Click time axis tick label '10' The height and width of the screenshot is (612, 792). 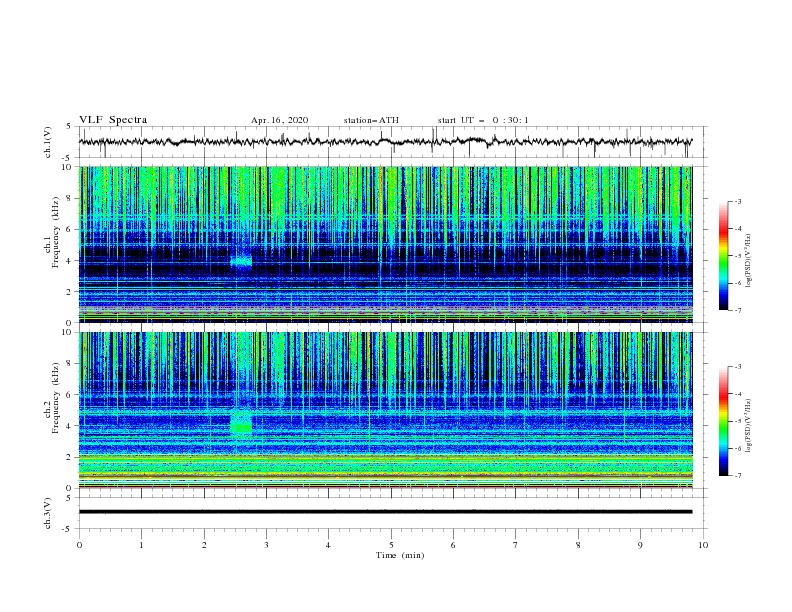(703, 545)
